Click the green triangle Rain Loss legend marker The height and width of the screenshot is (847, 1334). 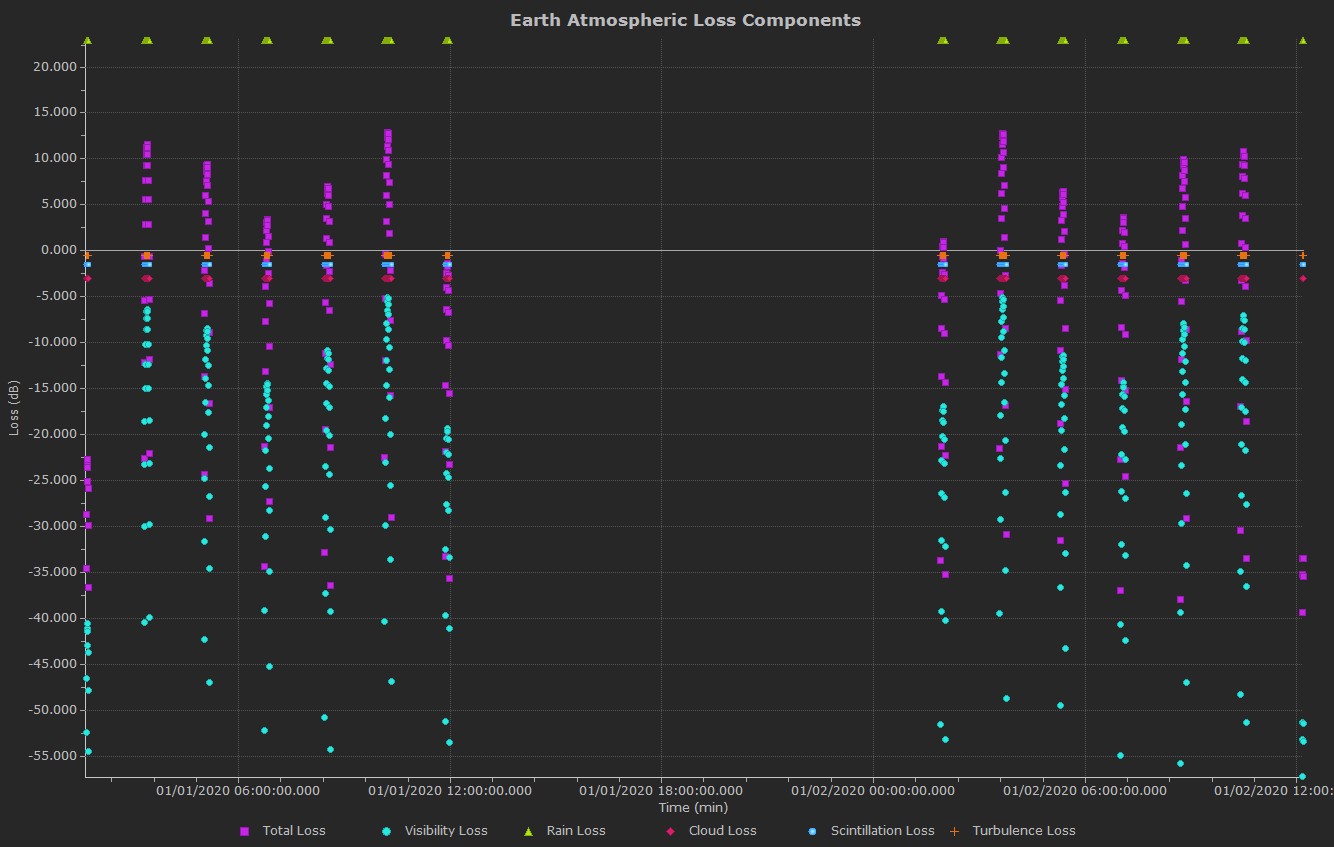tap(528, 831)
